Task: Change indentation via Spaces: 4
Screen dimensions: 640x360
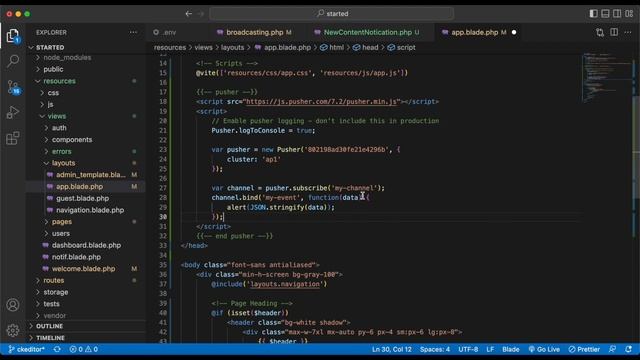Action: tap(435, 349)
